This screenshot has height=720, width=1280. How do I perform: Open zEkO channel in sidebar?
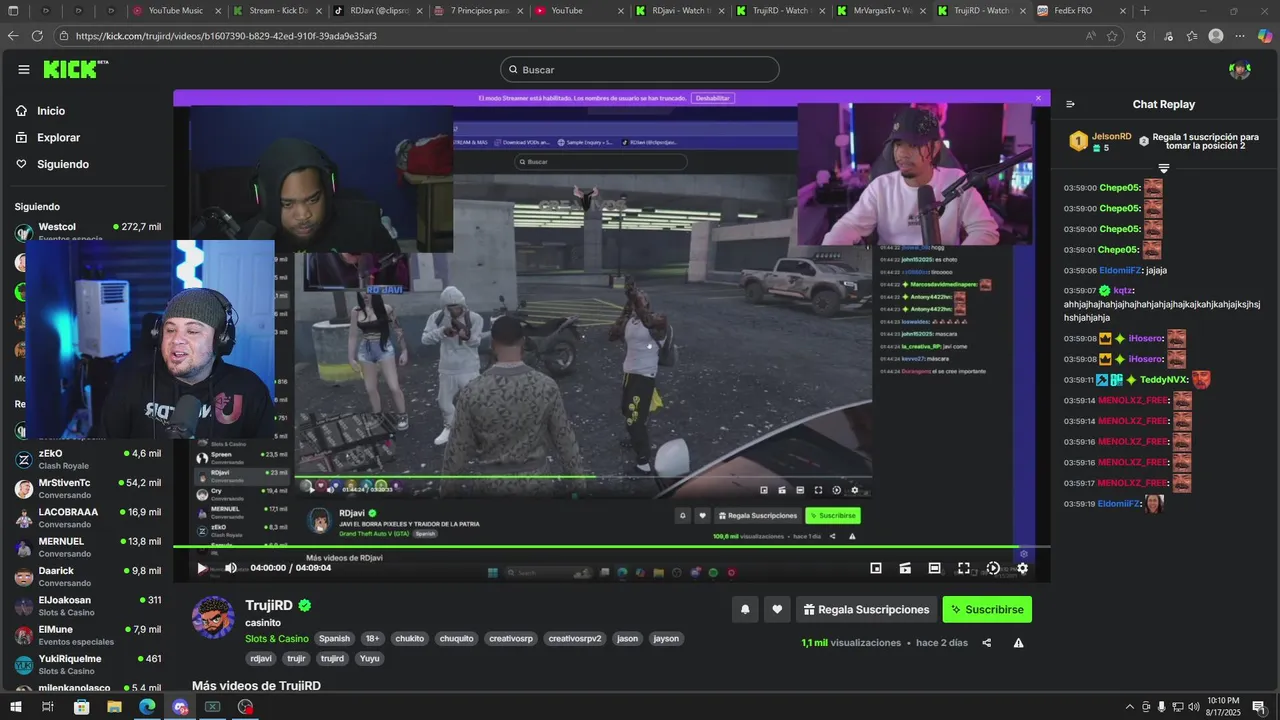(x=88, y=459)
